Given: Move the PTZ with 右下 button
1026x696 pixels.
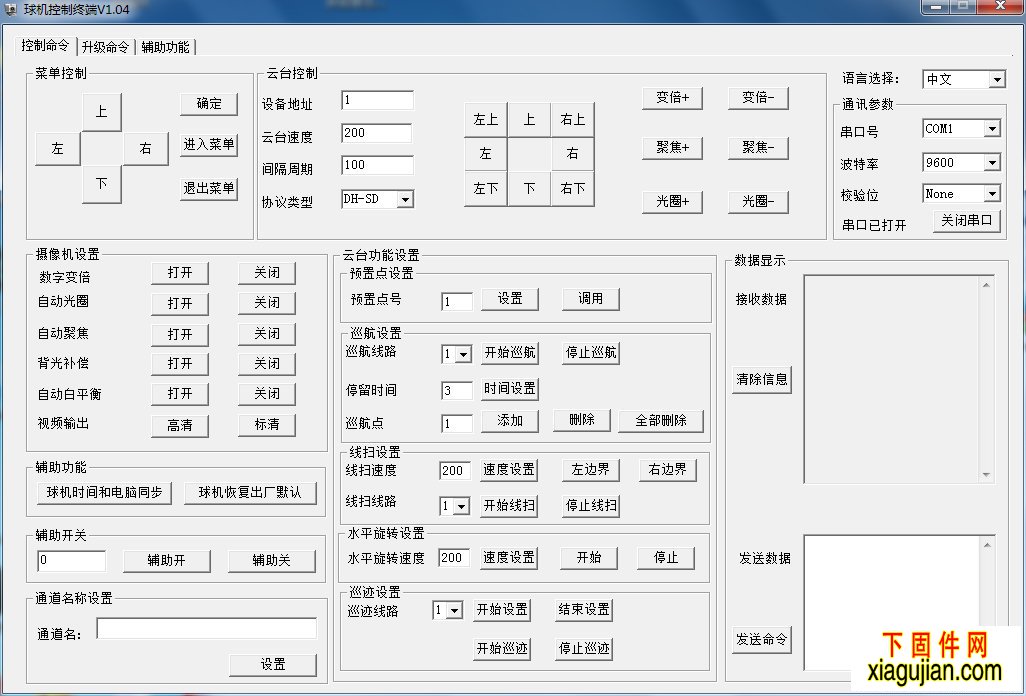Looking at the screenshot, I should (573, 189).
